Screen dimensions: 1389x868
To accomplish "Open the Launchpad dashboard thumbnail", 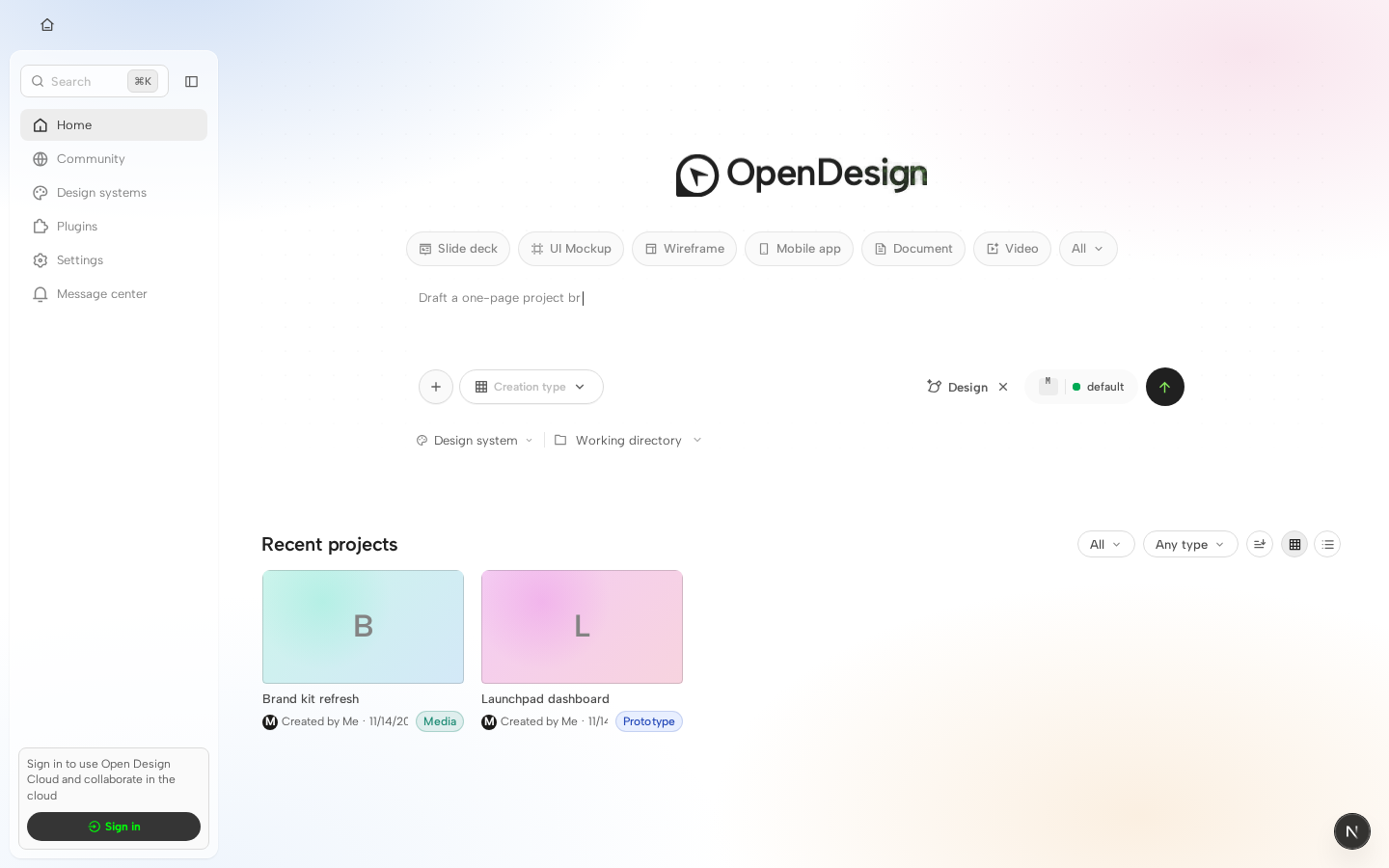I will [x=582, y=627].
